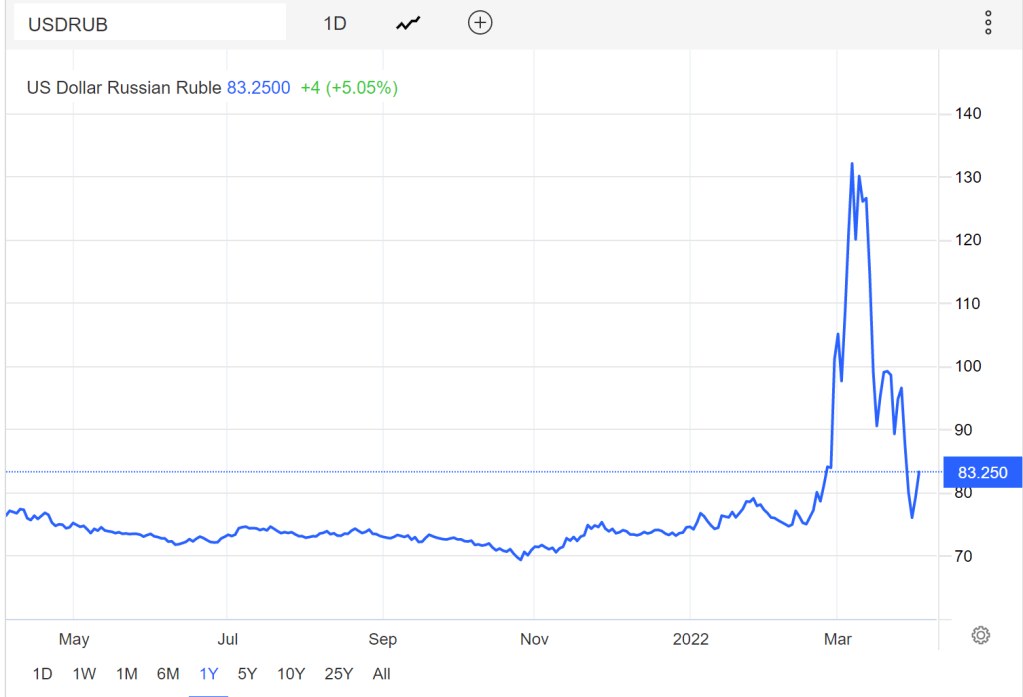Image resolution: width=1023 pixels, height=697 pixels.
Task: Click the USDRUB symbol search field
Action: (150, 24)
